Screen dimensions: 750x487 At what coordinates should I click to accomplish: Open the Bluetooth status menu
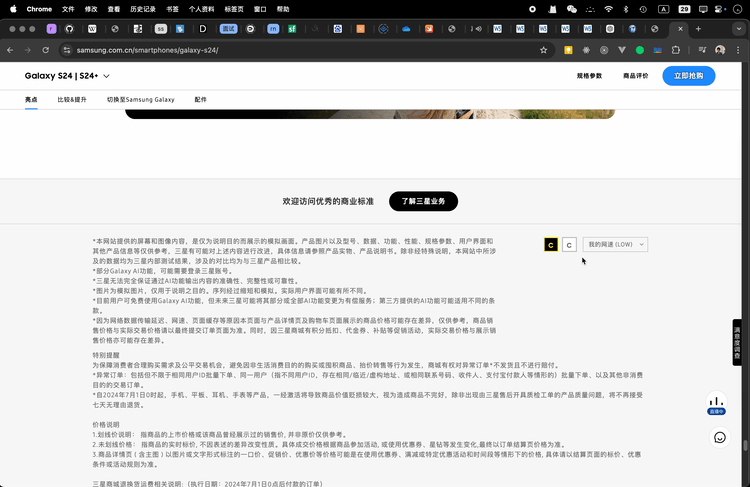point(626,9)
